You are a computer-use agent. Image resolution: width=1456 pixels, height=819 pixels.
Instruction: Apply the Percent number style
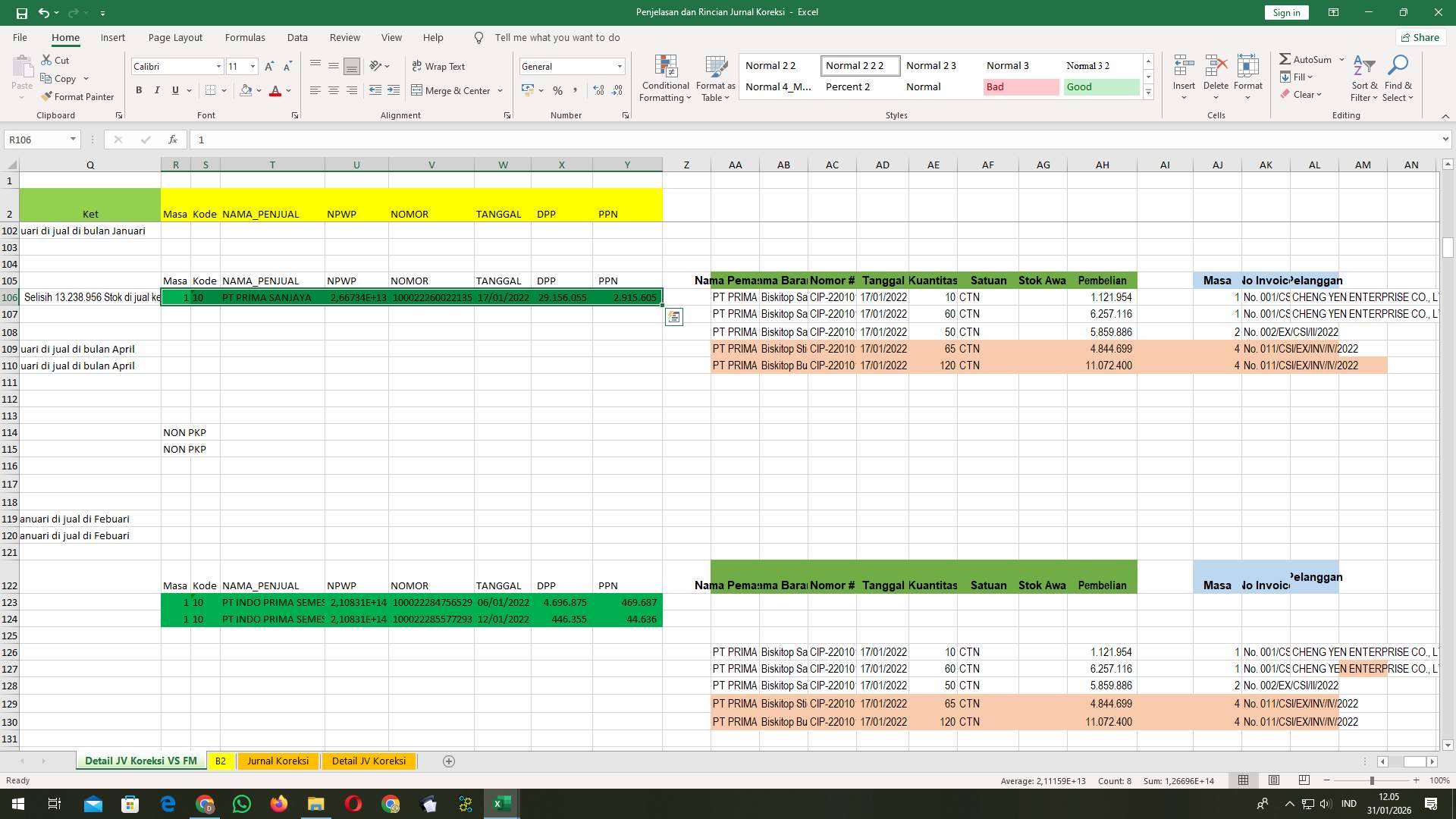[558, 90]
